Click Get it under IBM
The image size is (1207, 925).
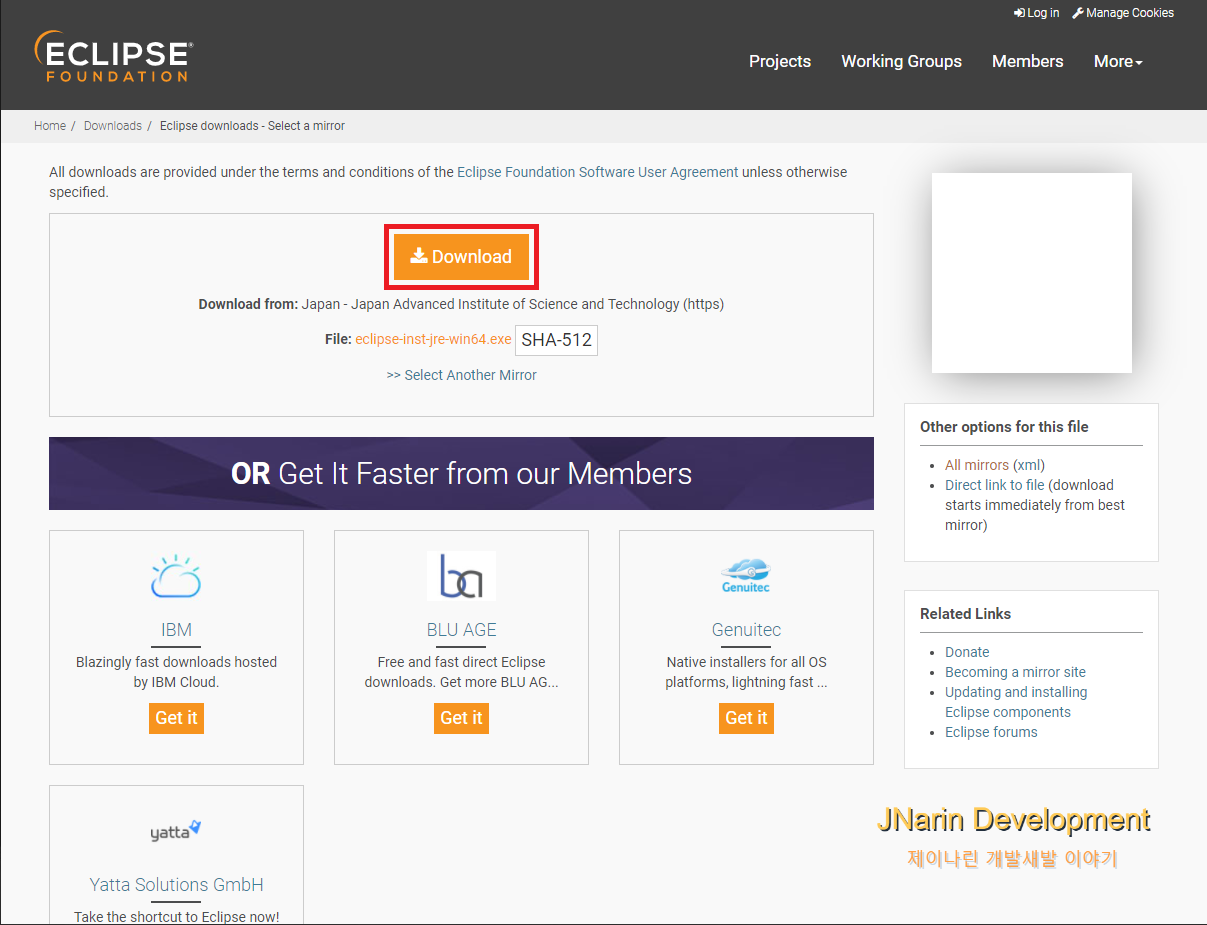[x=176, y=718]
